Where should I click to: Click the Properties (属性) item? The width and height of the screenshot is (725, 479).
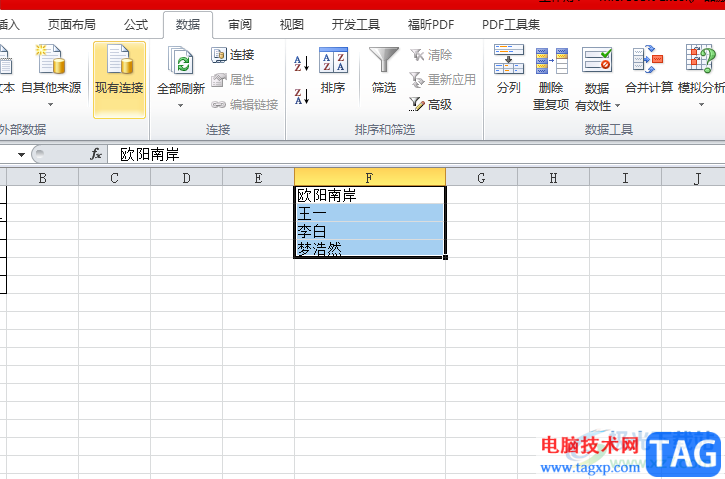click(x=233, y=80)
